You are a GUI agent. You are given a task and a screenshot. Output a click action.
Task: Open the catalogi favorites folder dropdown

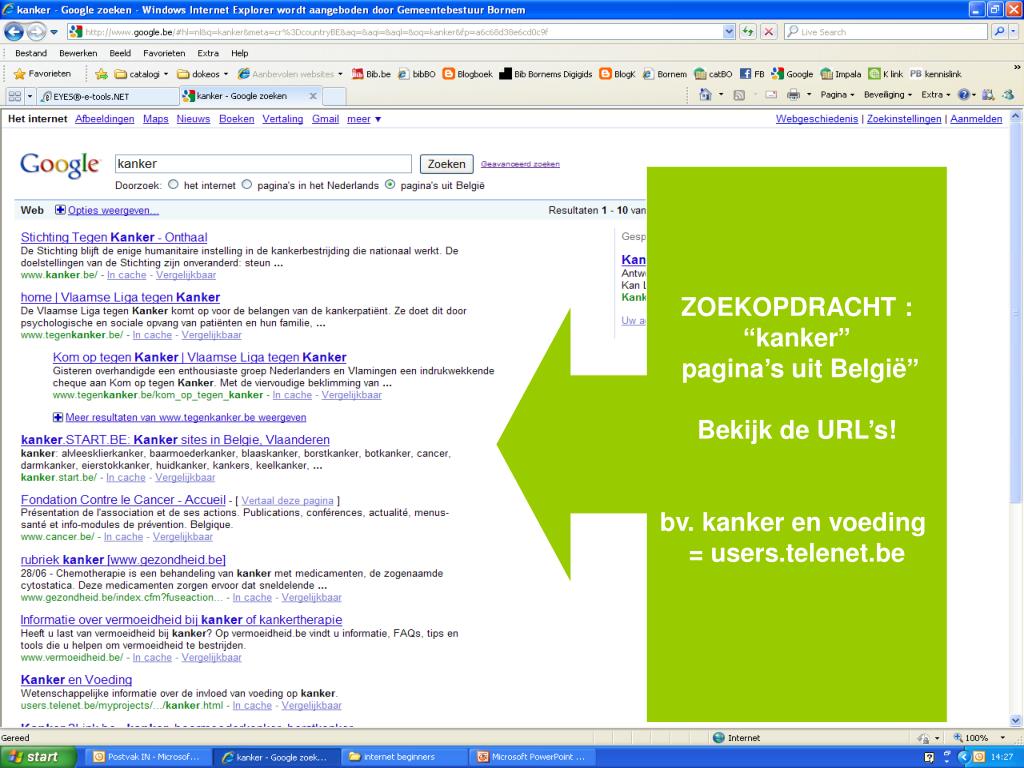[141, 74]
